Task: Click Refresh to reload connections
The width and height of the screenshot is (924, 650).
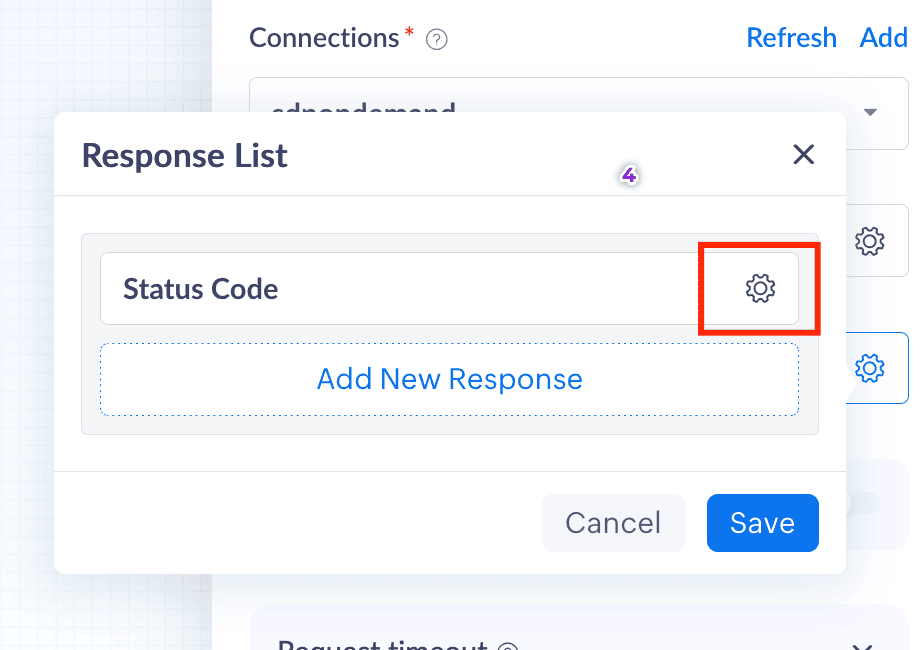Action: coord(791,38)
